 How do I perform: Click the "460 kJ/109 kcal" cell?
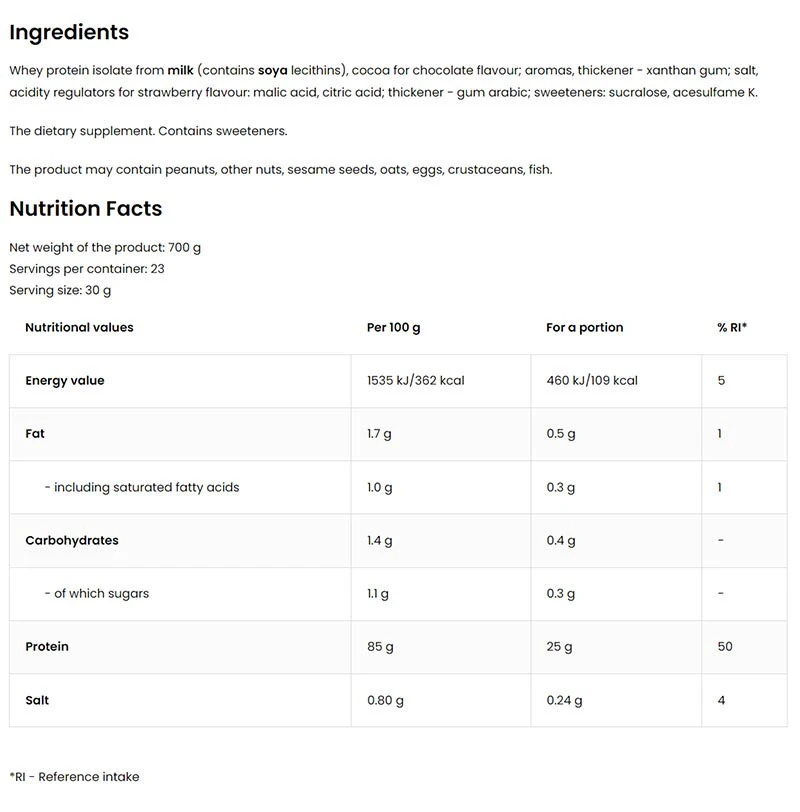(x=592, y=381)
